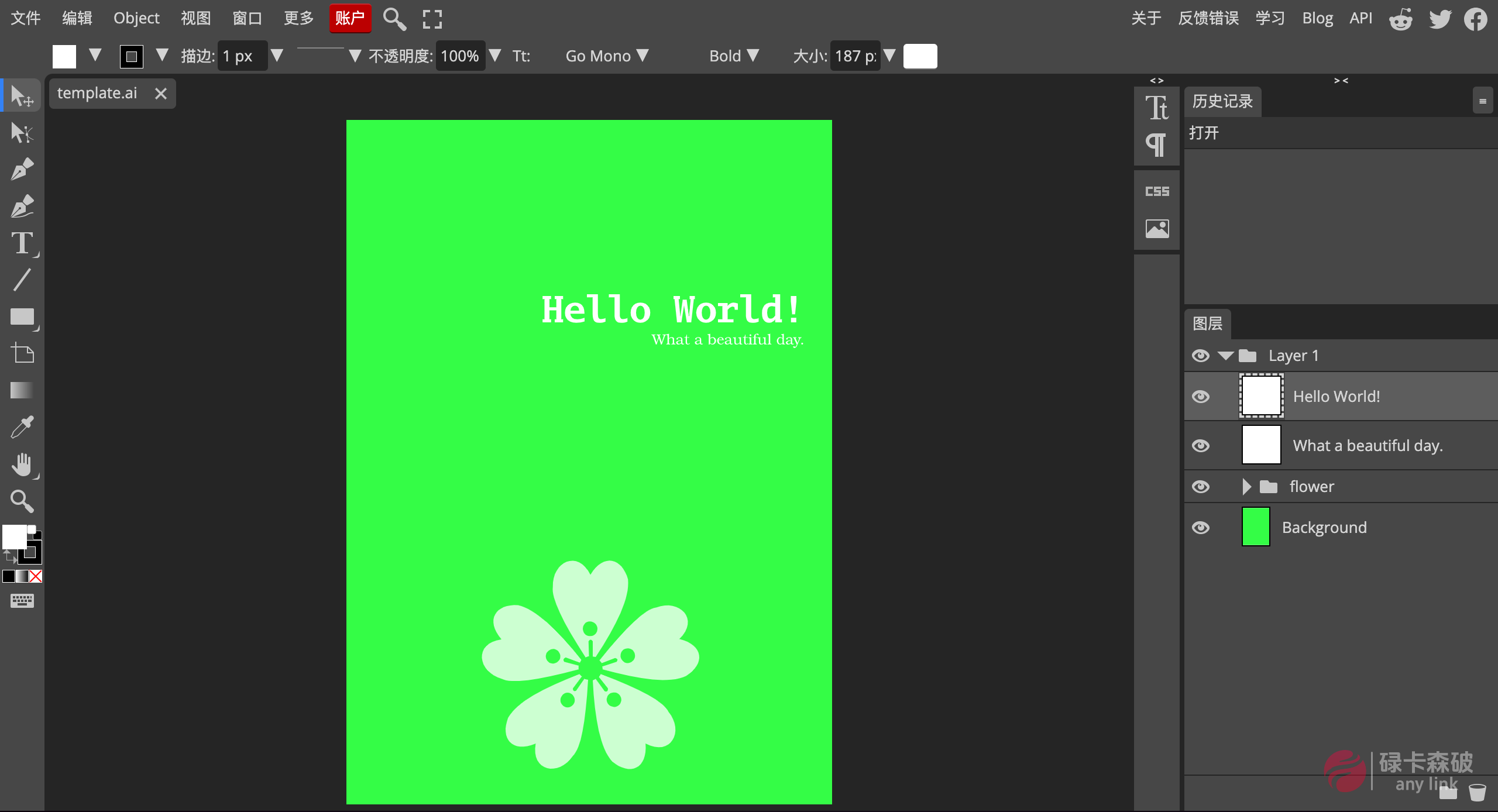The width and height of the screenshot is (1498, 812).
Task: Select the Gradient tool
Action: pos(22,390)
